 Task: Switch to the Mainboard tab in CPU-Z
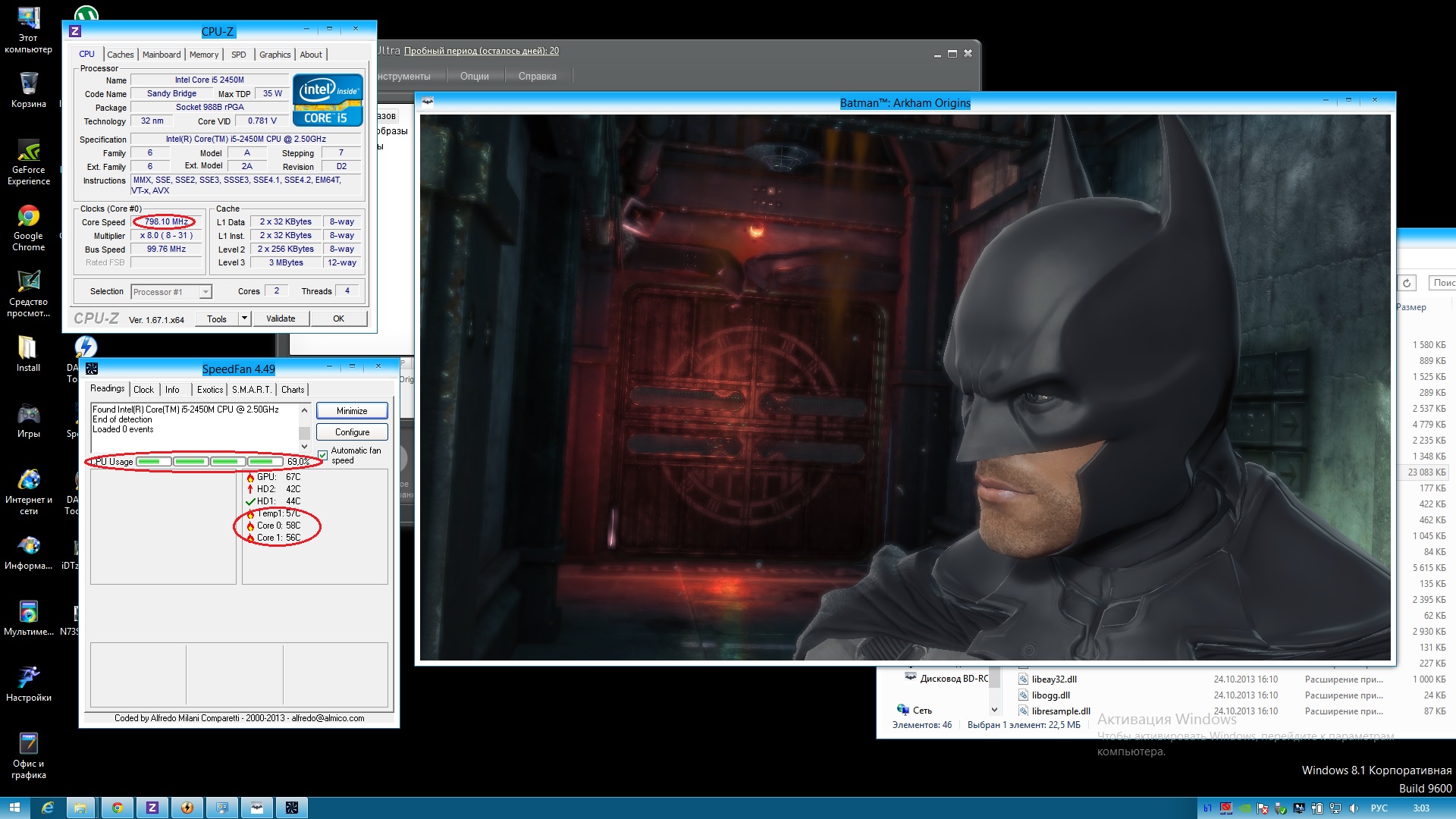click(x=162, y=55)
